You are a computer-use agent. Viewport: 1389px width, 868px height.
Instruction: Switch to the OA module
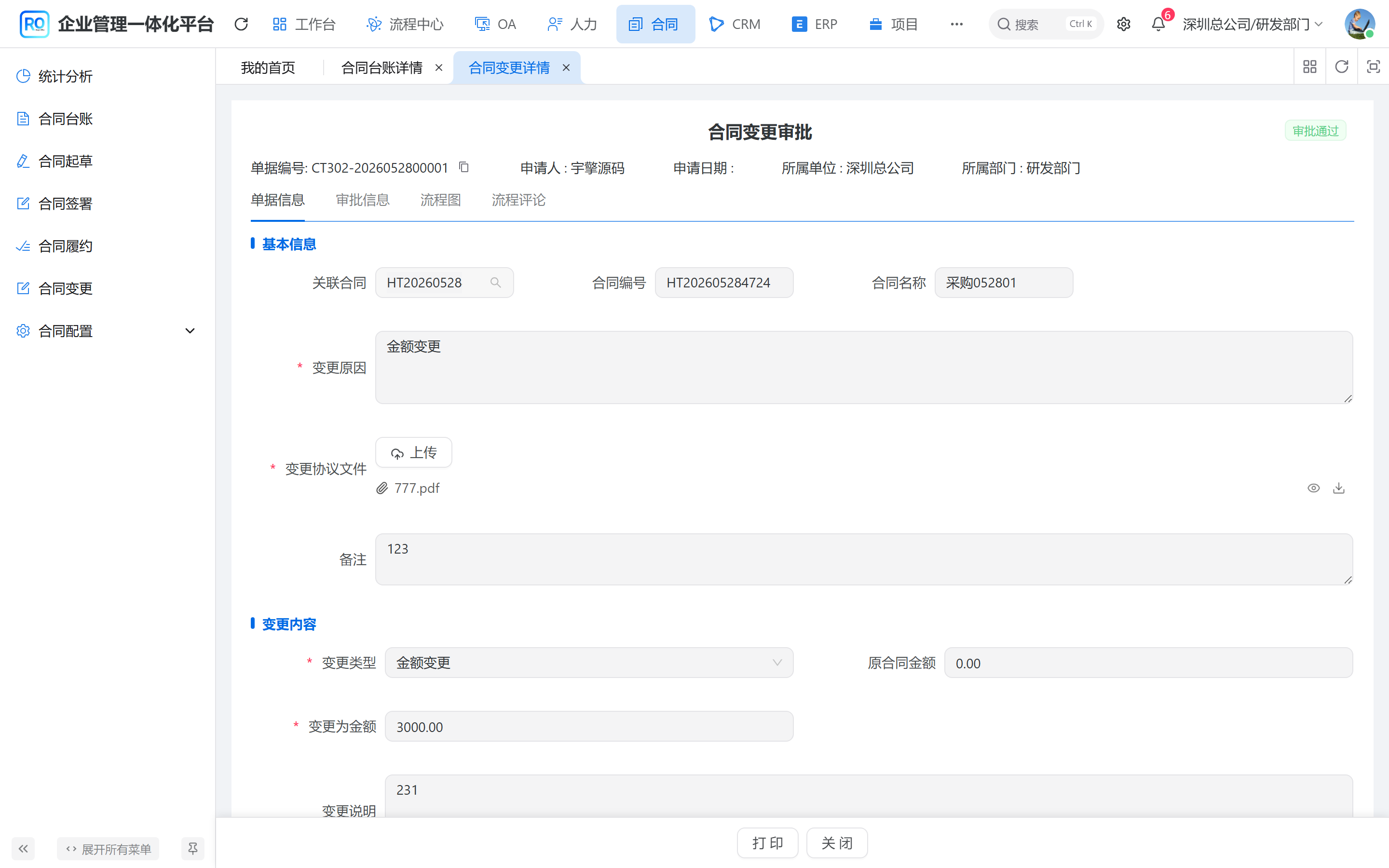pos(495,24)
